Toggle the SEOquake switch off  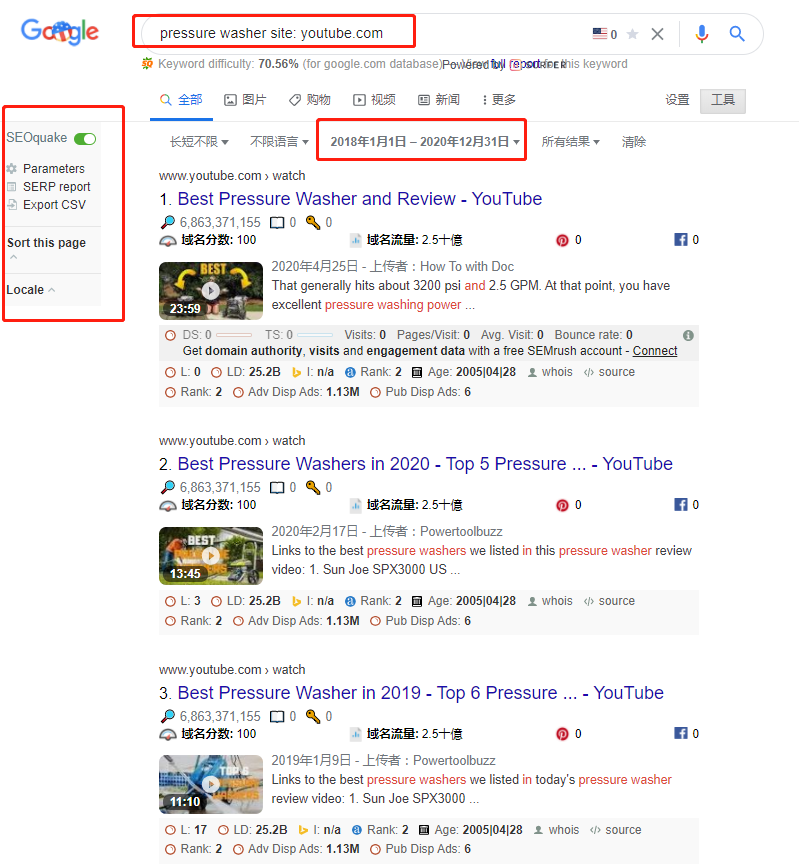pos(85,138)
